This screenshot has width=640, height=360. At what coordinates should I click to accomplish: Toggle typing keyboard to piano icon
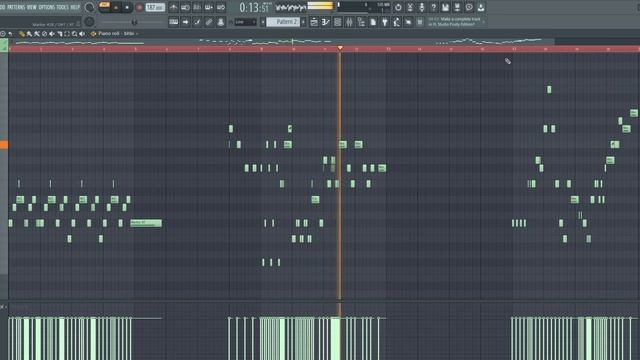[x=173, y=22]
